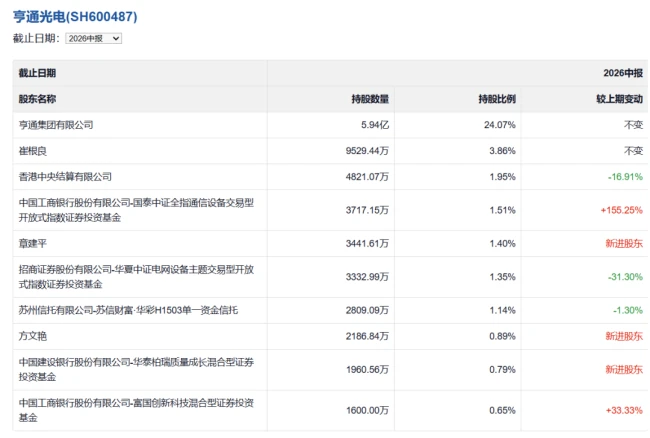Select the -1.30% change value
Screen dimensions: 650x438
click(628, 310)
